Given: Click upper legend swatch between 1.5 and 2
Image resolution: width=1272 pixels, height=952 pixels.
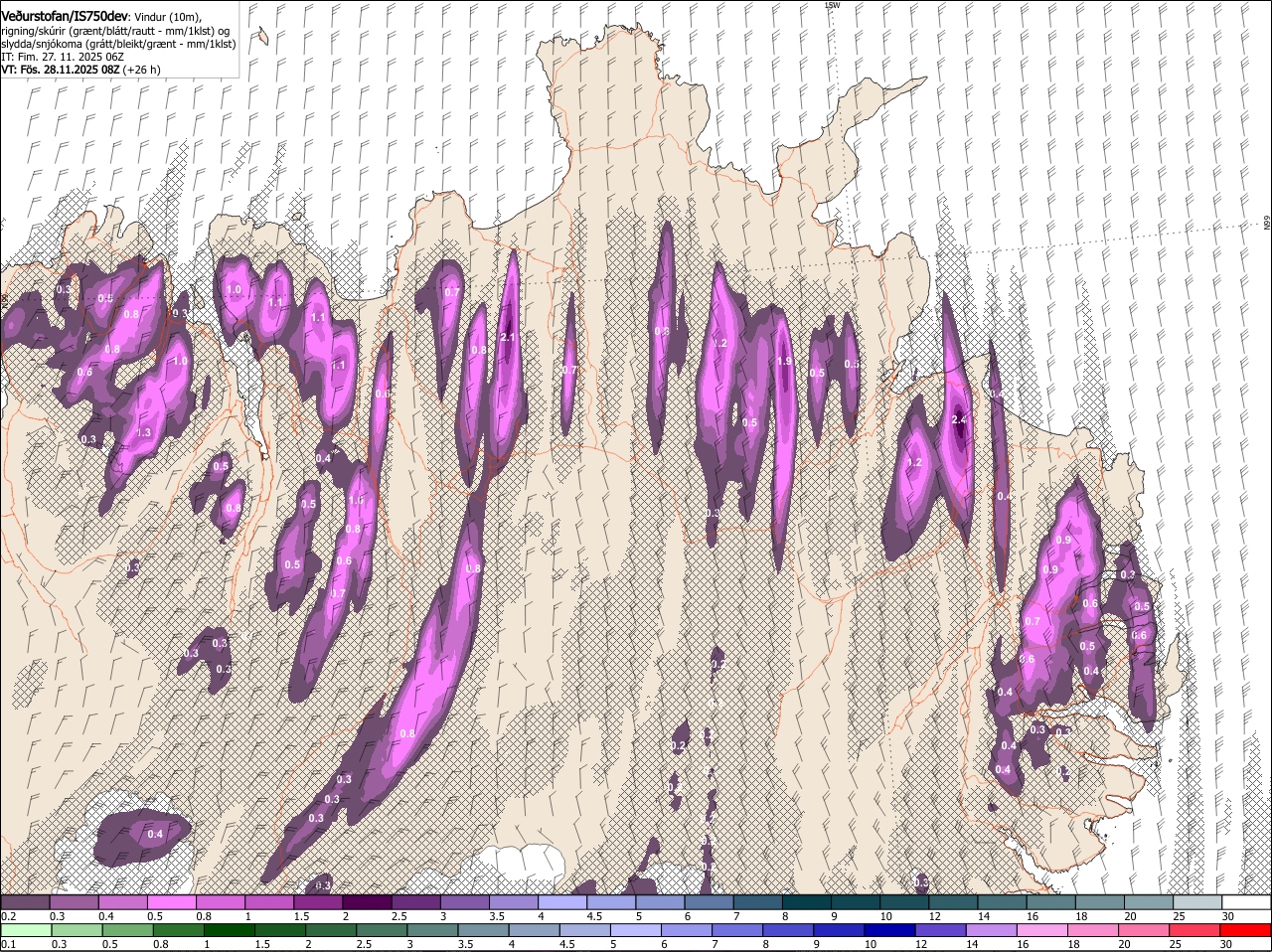Looking at the screenshot, I should 317,902.
